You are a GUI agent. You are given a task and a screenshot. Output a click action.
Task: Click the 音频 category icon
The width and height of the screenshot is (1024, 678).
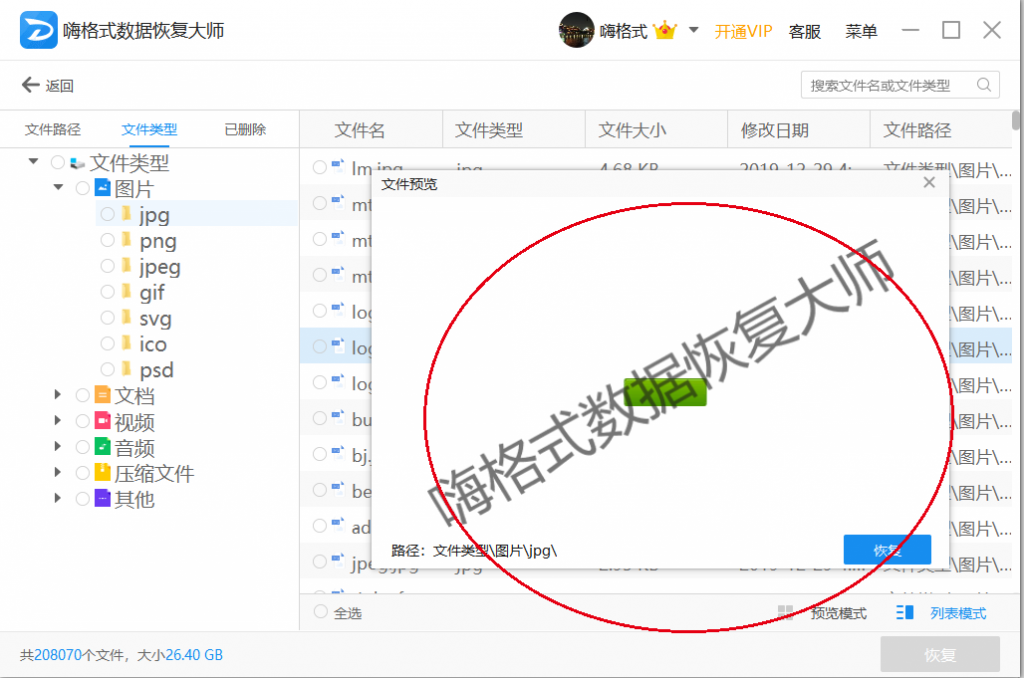pos(103,446)
